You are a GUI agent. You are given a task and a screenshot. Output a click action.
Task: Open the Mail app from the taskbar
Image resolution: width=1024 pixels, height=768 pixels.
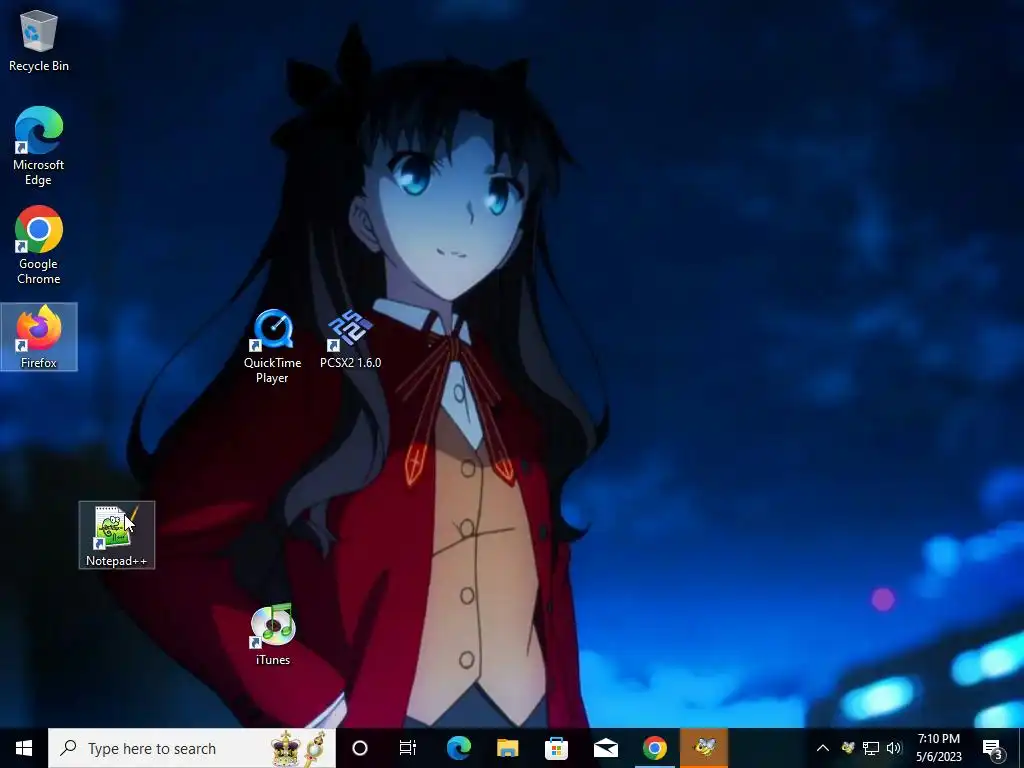pos(605,748)
